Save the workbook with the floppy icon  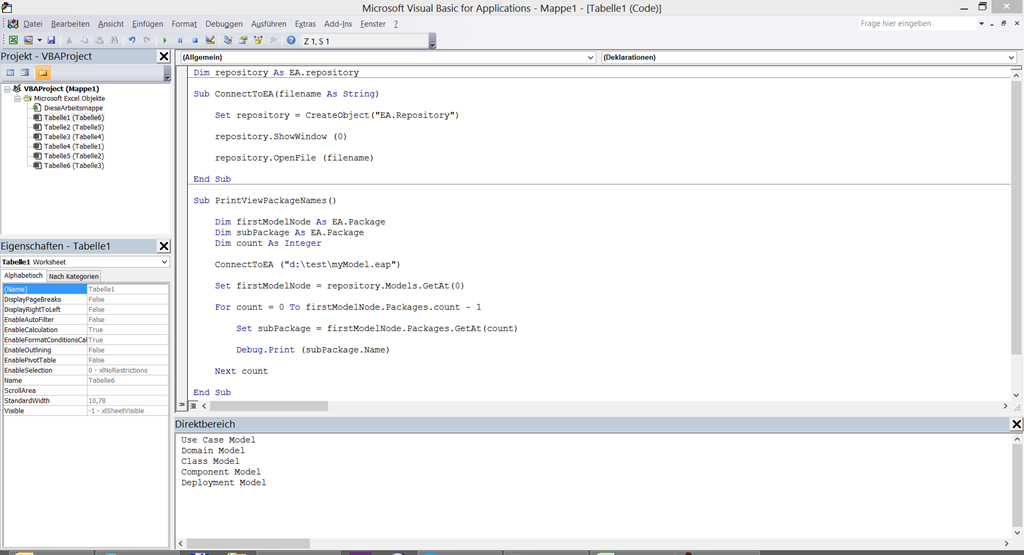coord(51,40)
